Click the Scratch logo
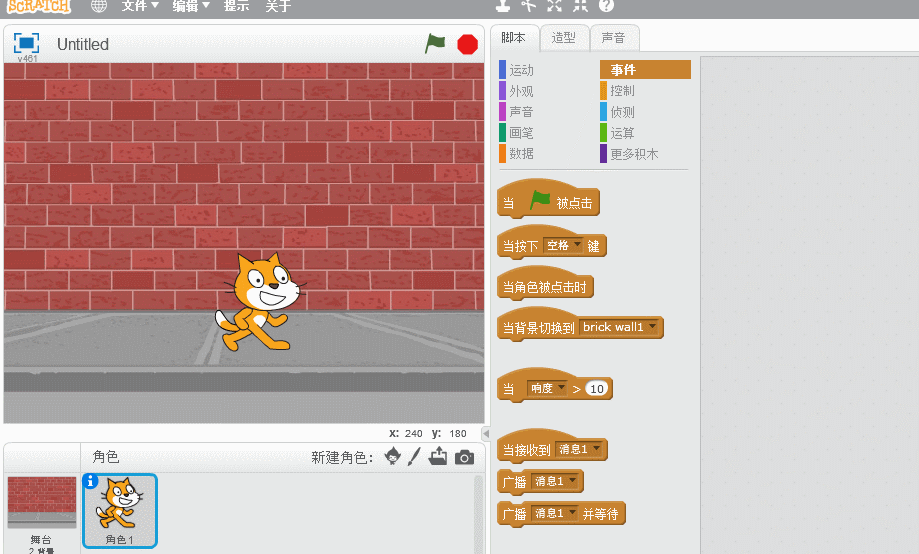Screen dimensions: 919x554 (x=39, y=6)
